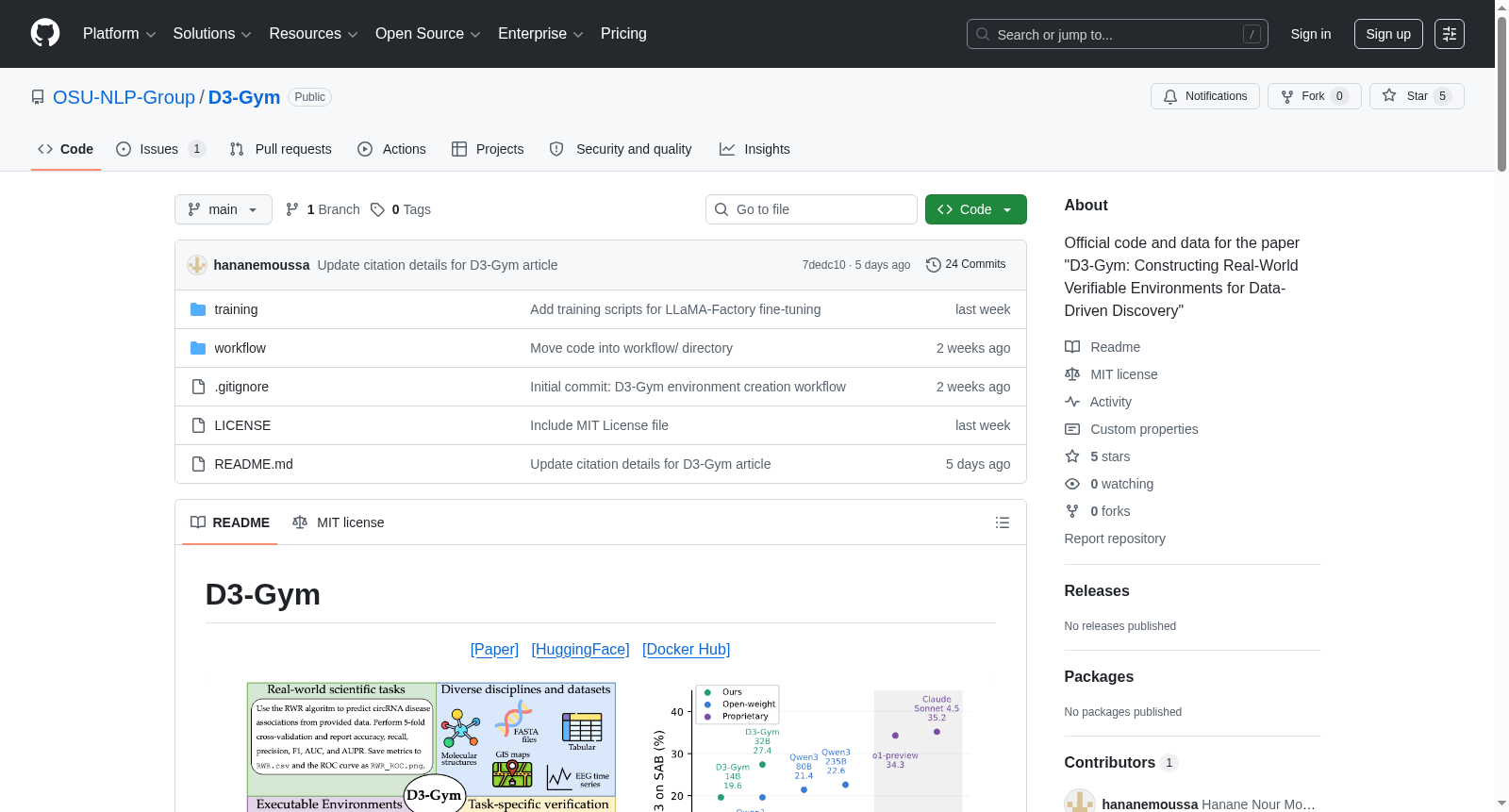Screen dimensions: 1509x812
Task: Select the README tab in file viewer
Action: pyautogui.click(x=230, y=522)
